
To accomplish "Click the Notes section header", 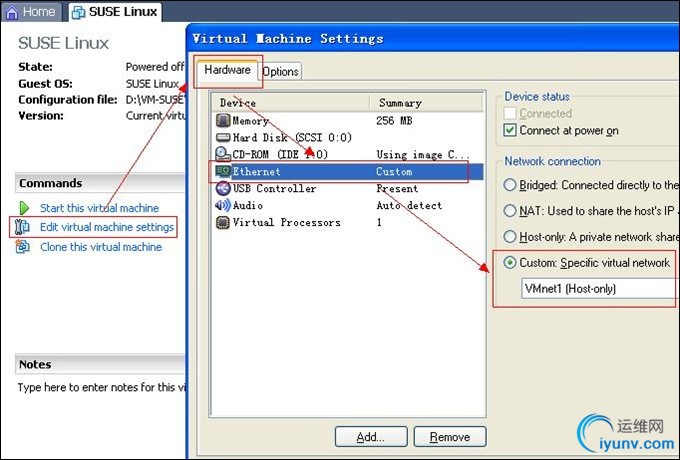I will [x=100, y=364].
